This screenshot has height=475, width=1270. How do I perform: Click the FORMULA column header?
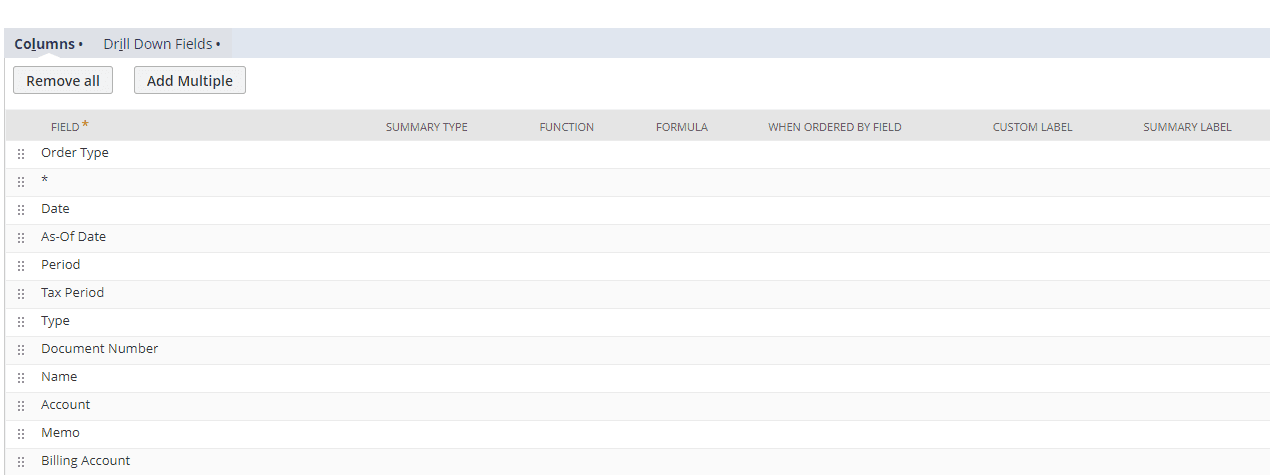tap(682, 127)
